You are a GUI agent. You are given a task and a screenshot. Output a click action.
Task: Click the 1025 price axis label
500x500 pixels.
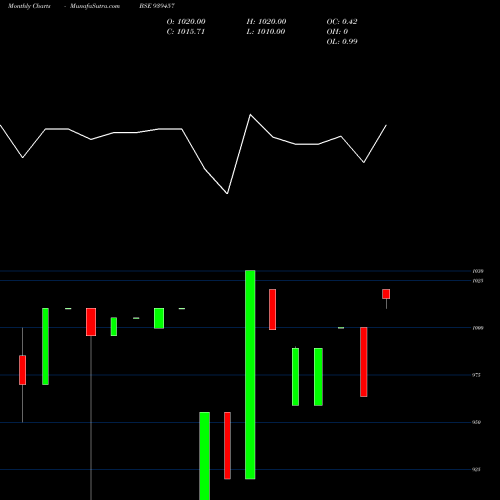click(478, 281)
